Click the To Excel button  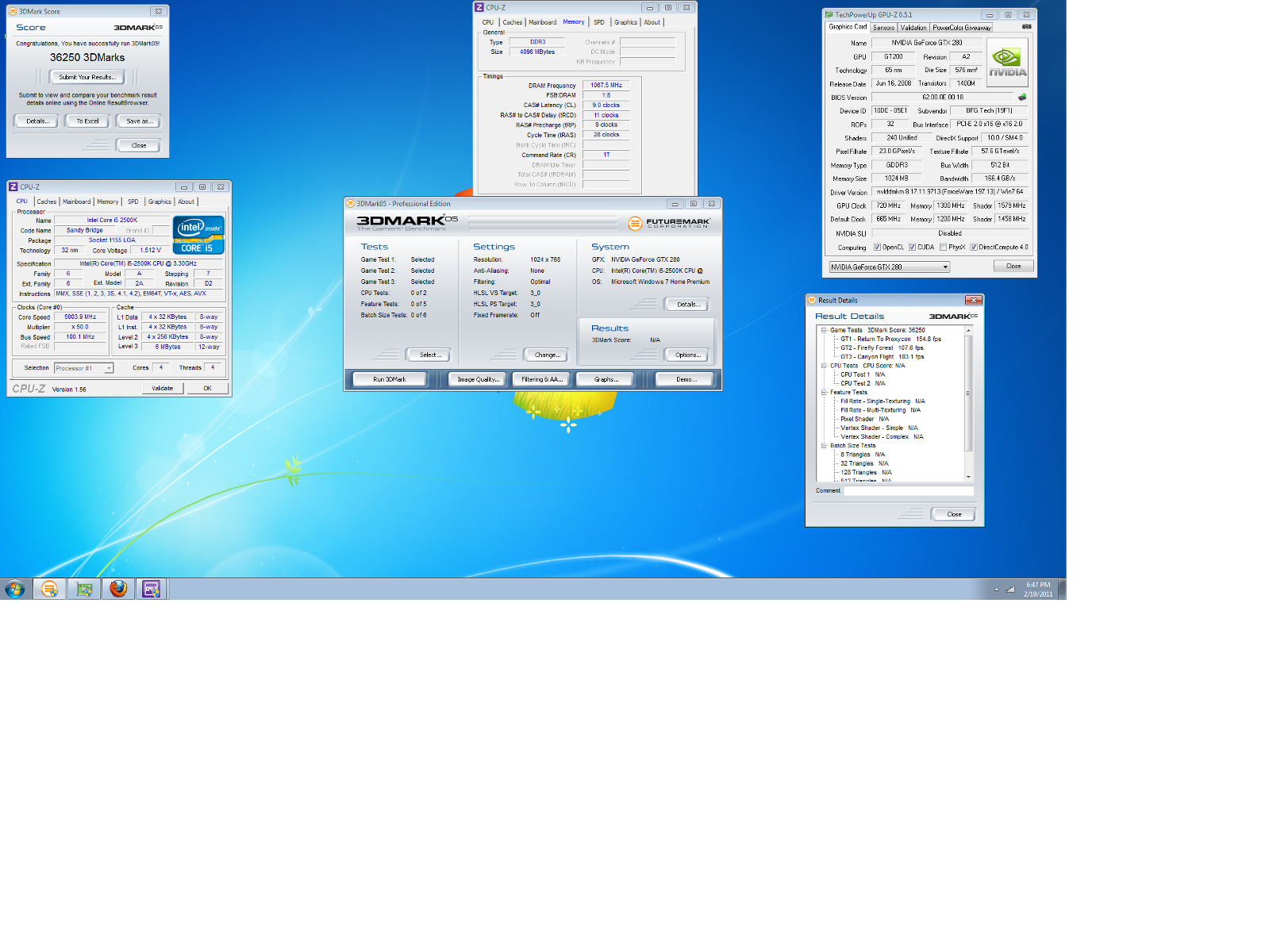pos(87,121)
